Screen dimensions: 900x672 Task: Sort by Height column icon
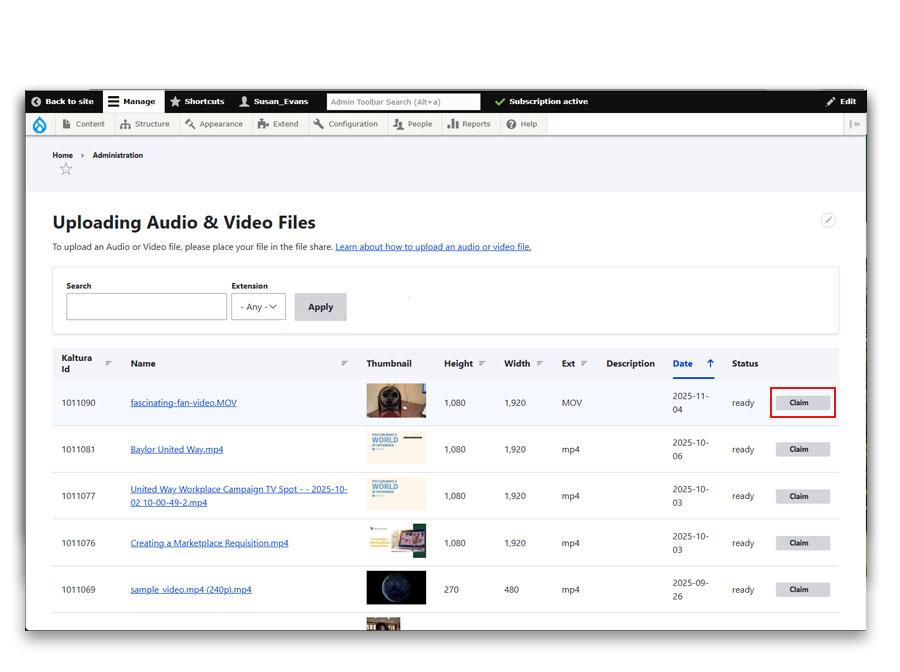pos(482,363)
